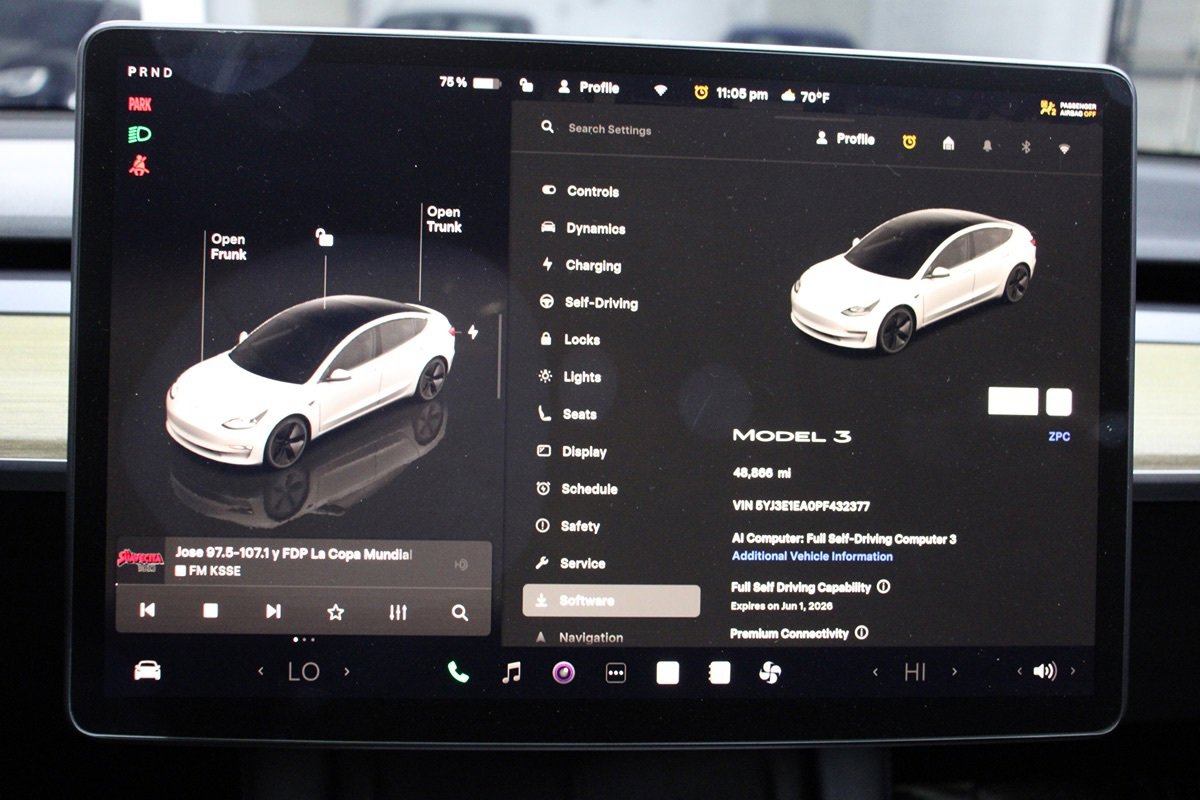1200x800 pixels.
Task: Tap the La Invasora station logo thumbnail
Action: tap(141, 561)
